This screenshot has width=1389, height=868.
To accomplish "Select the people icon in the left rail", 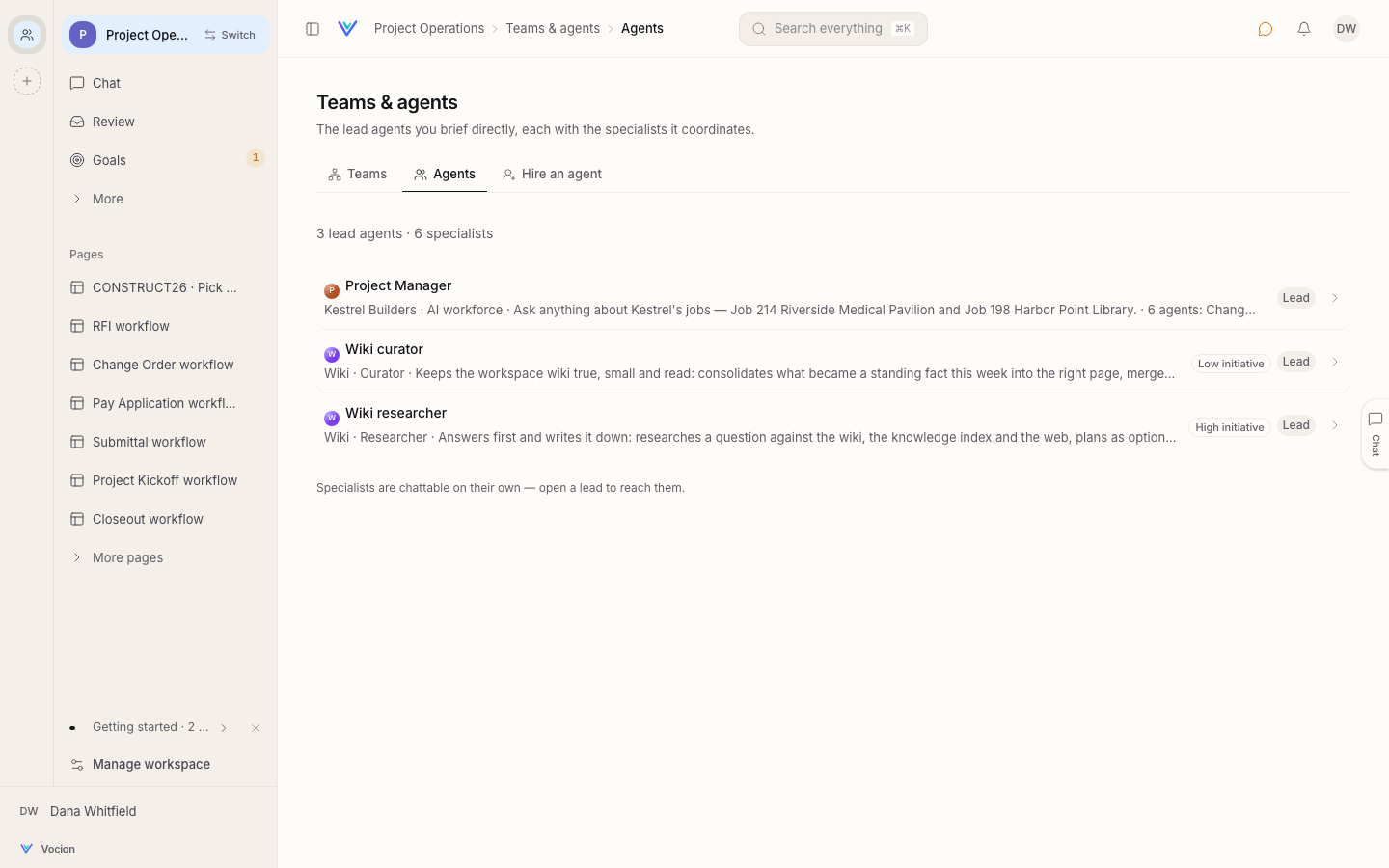I will pyautogui.click(x=27, y=35).
